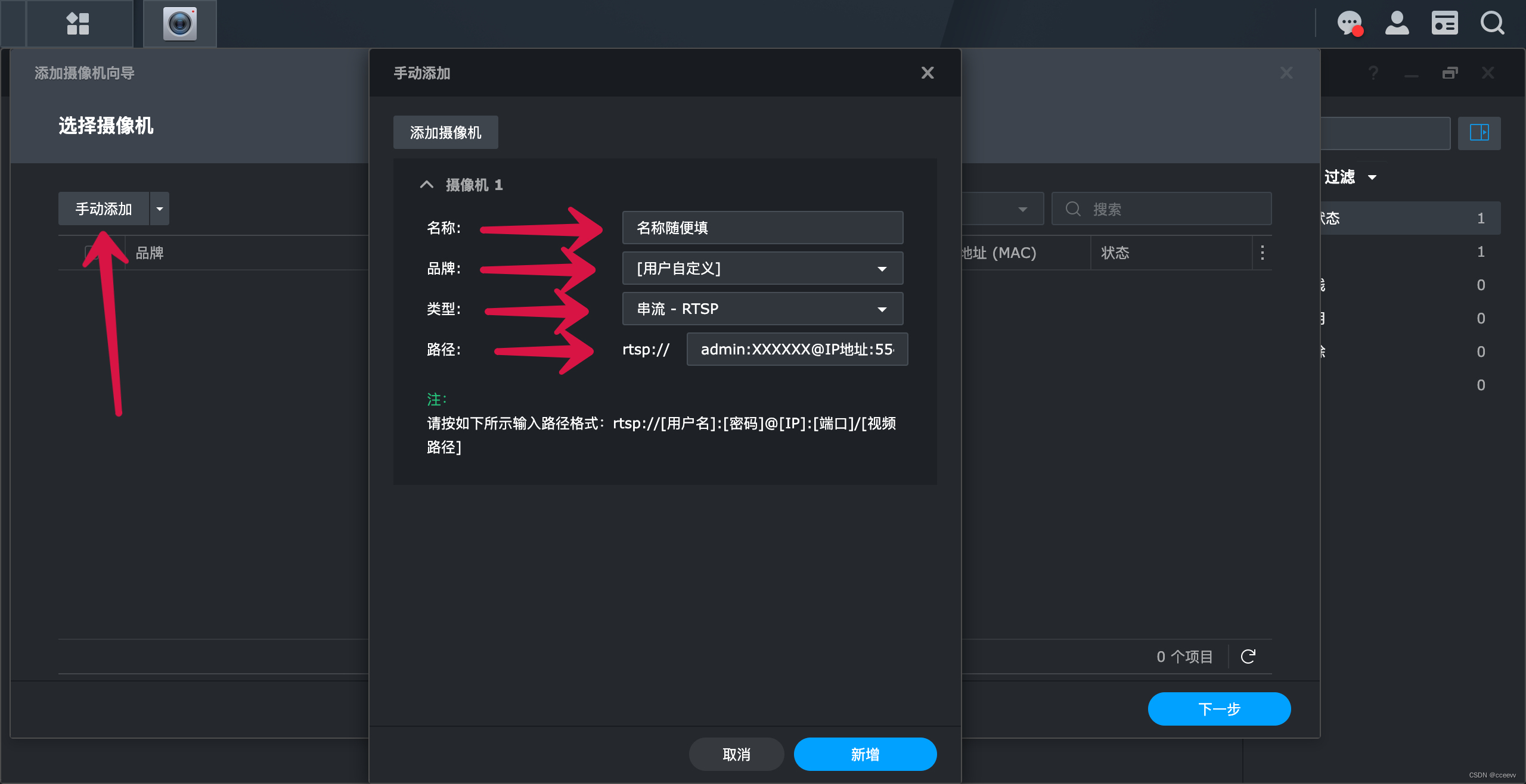The image size is (1526, 784).
Task: Open the user account icon
Action: (1397, 24)
